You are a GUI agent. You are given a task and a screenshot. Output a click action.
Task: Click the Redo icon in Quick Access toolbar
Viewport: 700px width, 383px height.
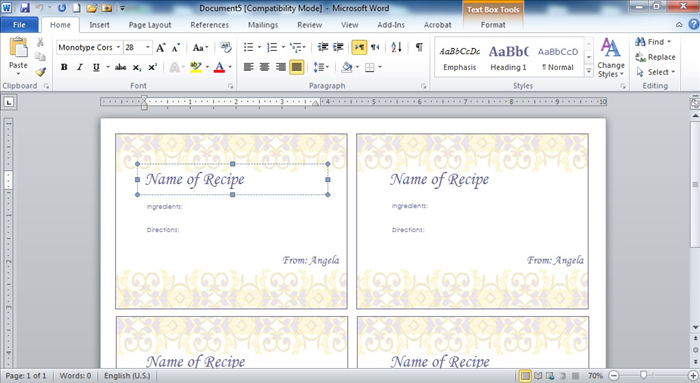pyautogui.click(x=62, y=8)
